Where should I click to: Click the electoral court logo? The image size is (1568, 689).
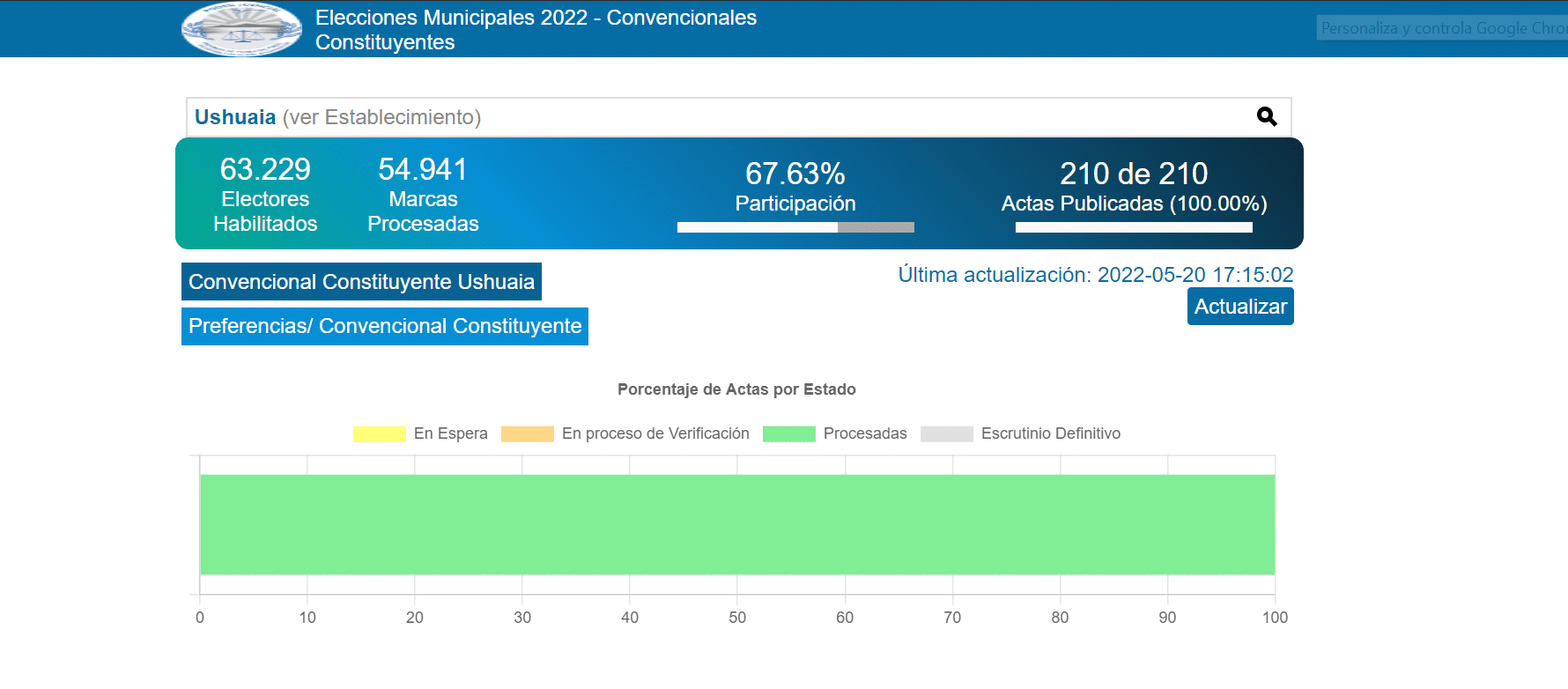(241, 29)
